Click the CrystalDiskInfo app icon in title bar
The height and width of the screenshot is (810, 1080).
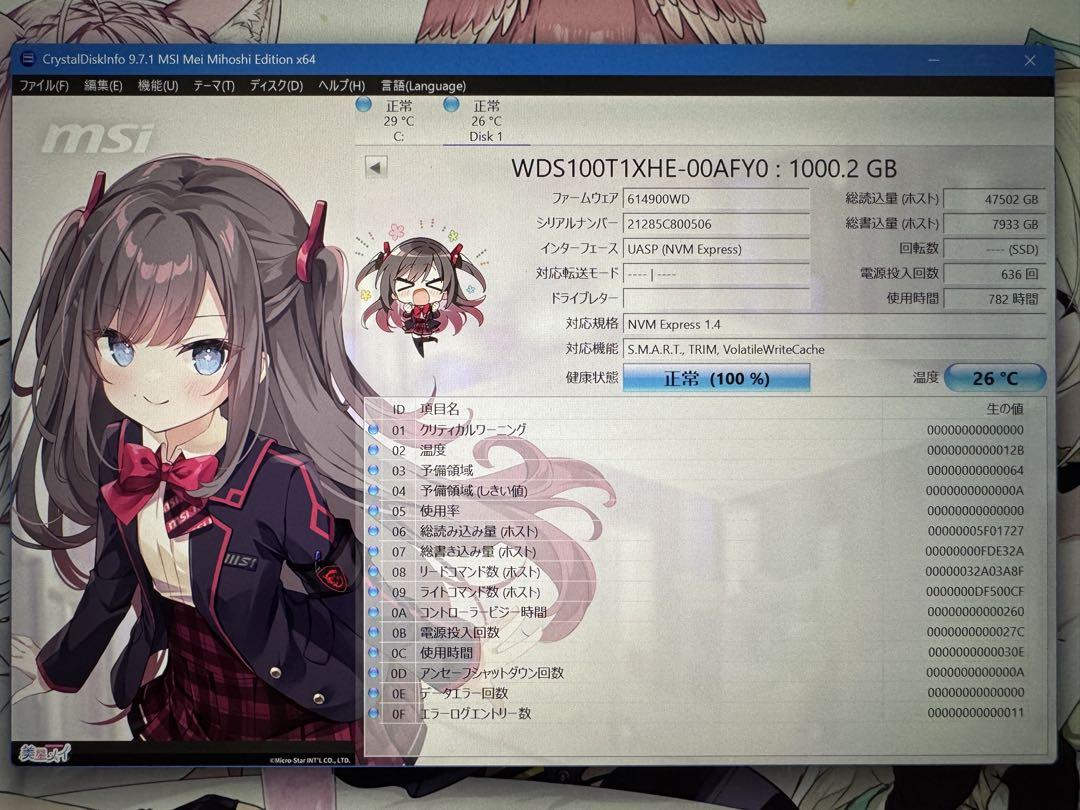(28, 59)
